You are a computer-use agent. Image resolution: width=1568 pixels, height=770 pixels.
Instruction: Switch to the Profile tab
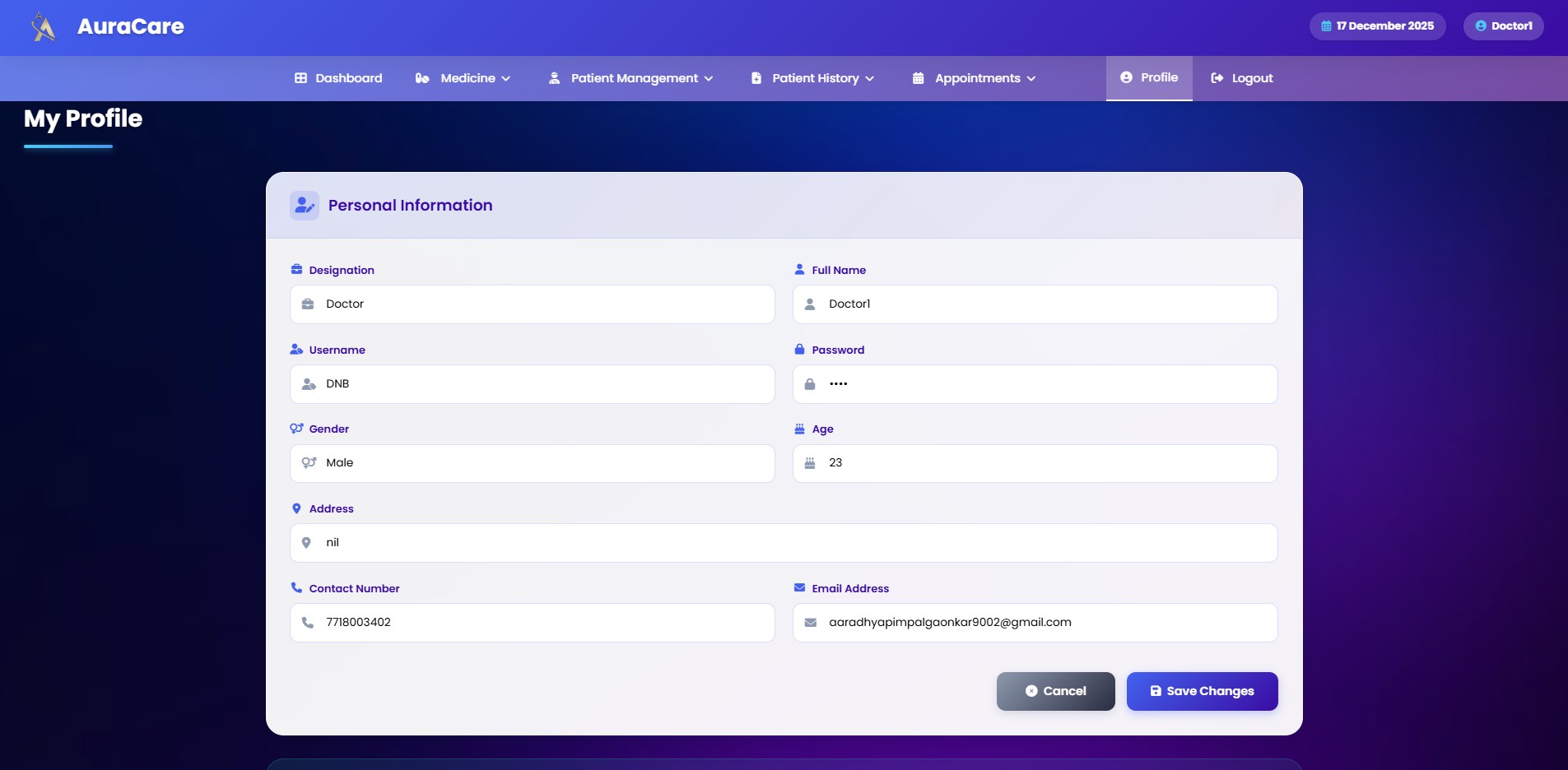click(1149, 77)
